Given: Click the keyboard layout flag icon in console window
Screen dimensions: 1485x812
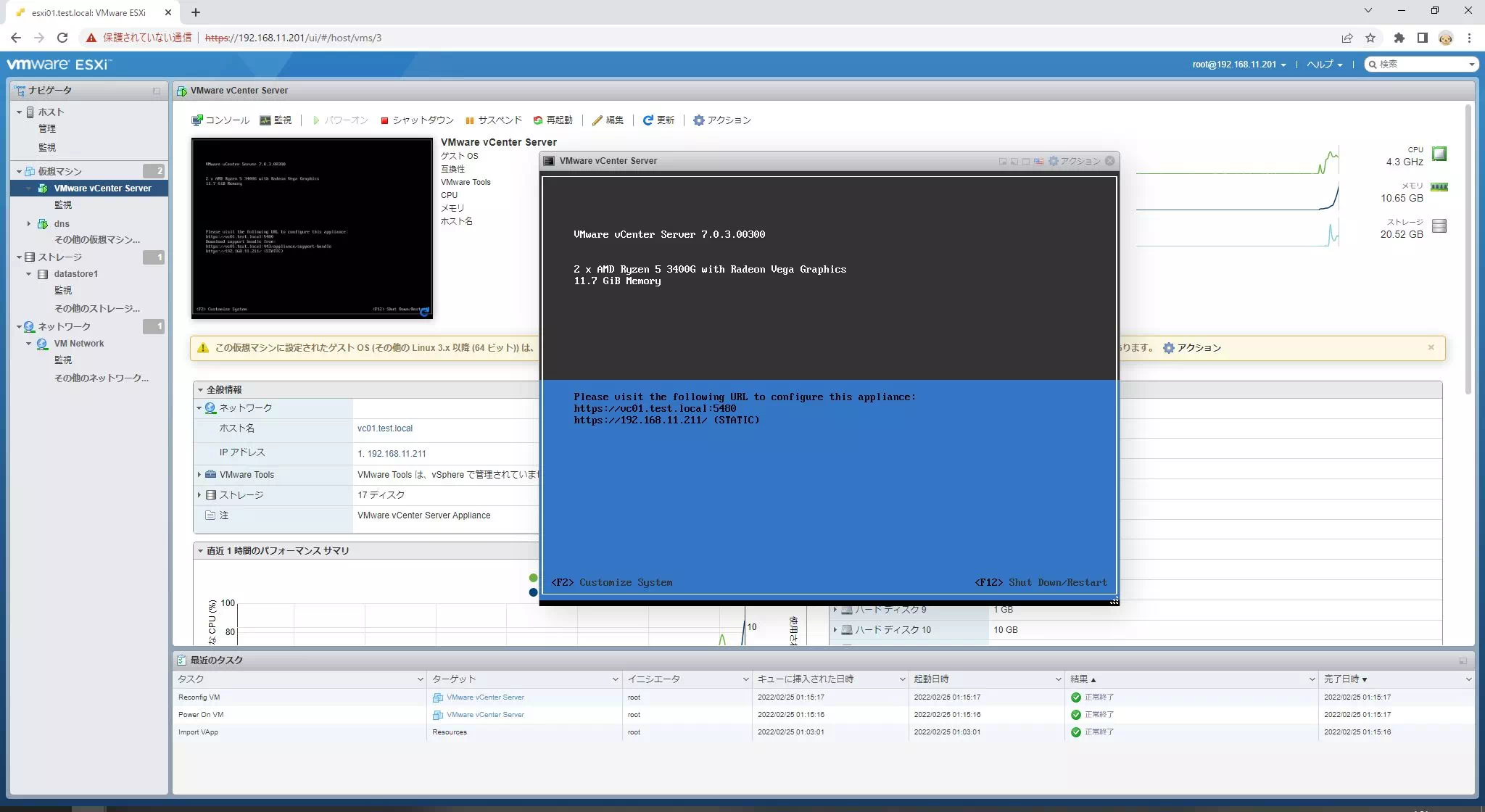Looking at the screenshot, I should tap(1038, 161).
